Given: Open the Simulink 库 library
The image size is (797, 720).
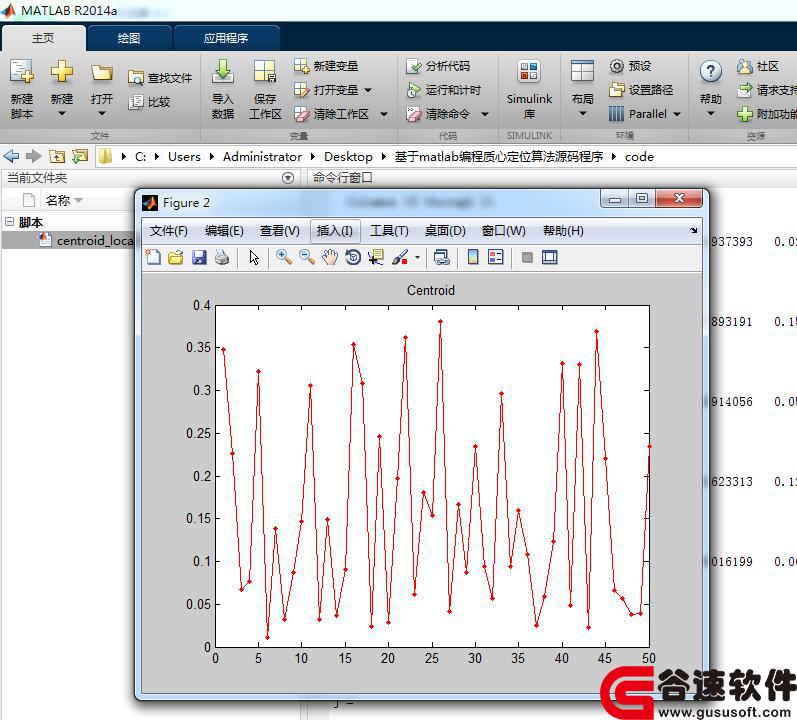Looking at the screenshot, I should [529, 89].
